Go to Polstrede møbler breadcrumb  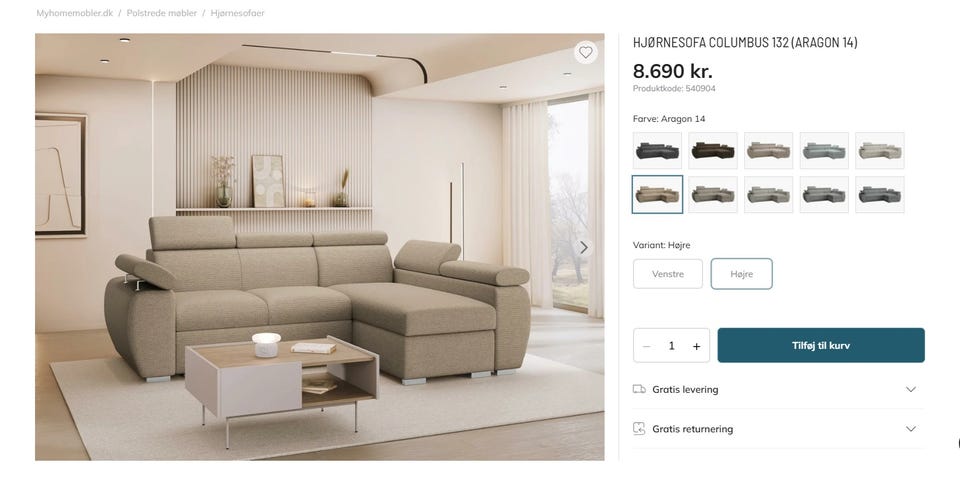click(x=162, y=13)
